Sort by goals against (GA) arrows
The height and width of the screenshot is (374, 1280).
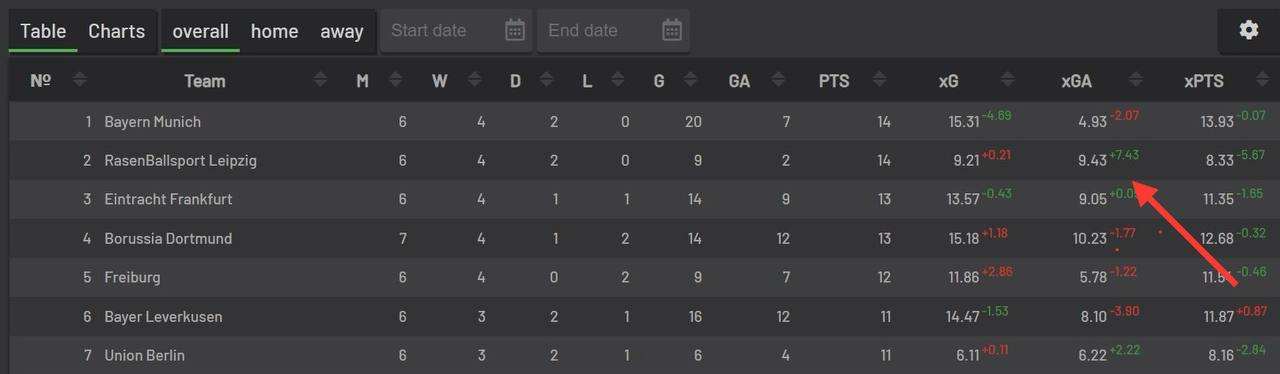(774, 81)
